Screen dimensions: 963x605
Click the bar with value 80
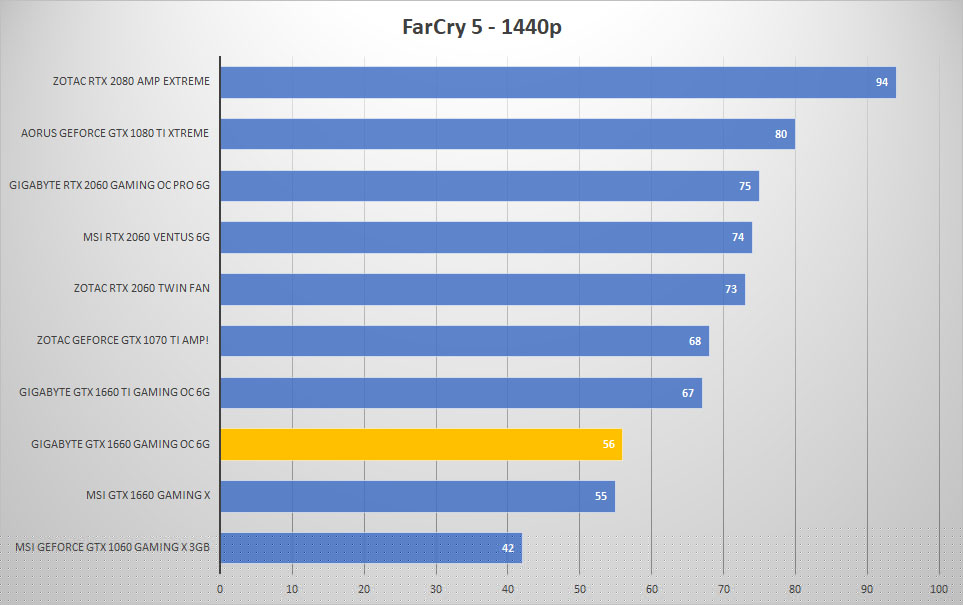508,134
